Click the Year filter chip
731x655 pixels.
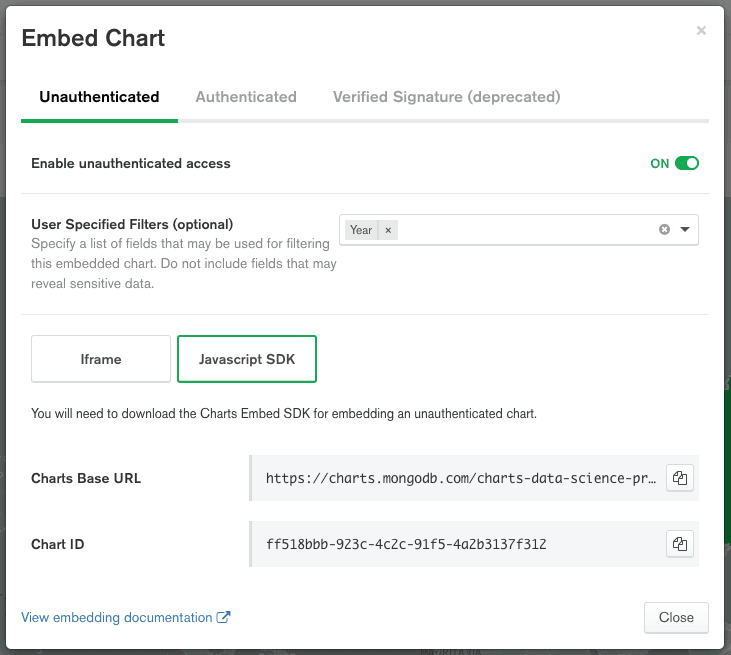pos(361,230)
